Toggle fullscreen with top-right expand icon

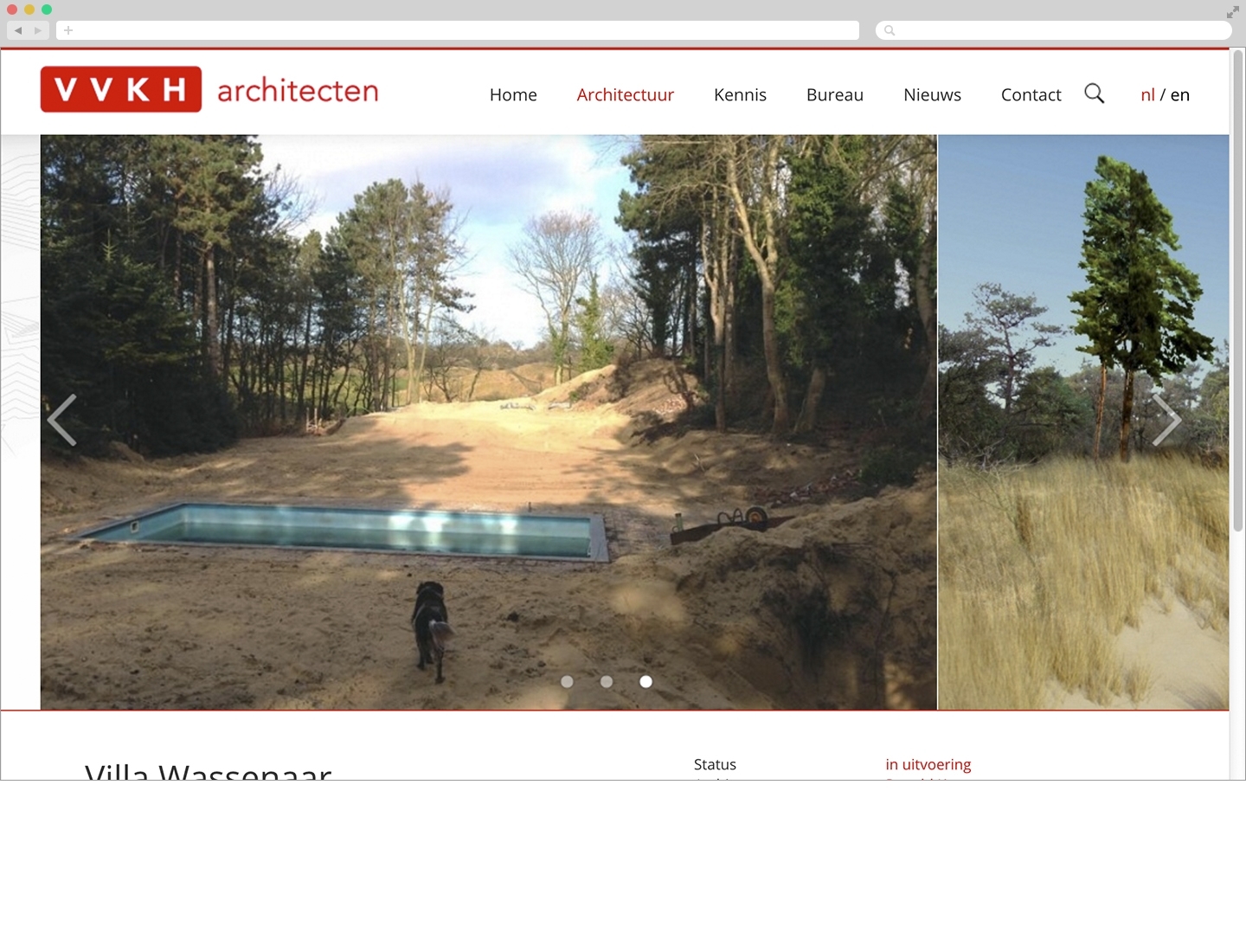coord(1232,12)
